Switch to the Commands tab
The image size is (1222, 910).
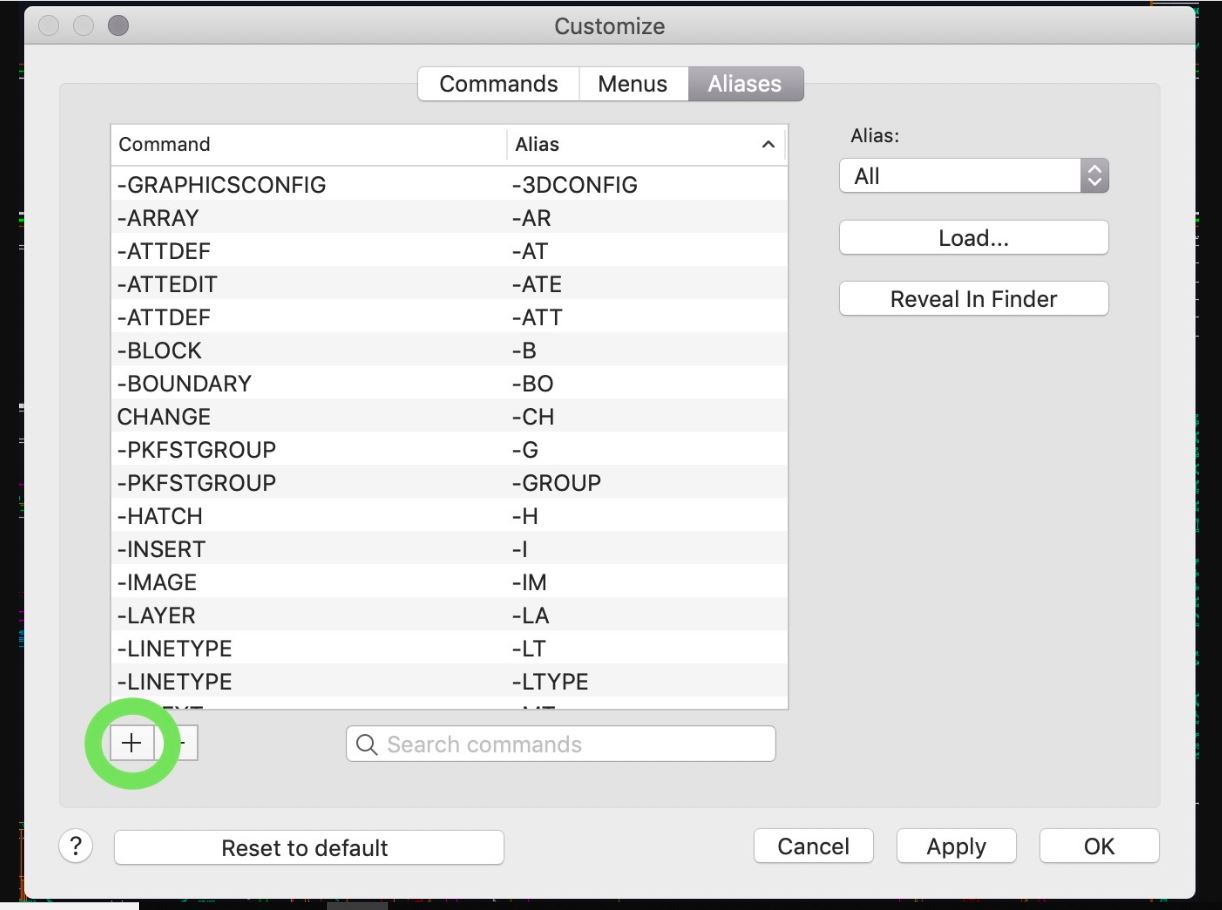coord(498,84)
